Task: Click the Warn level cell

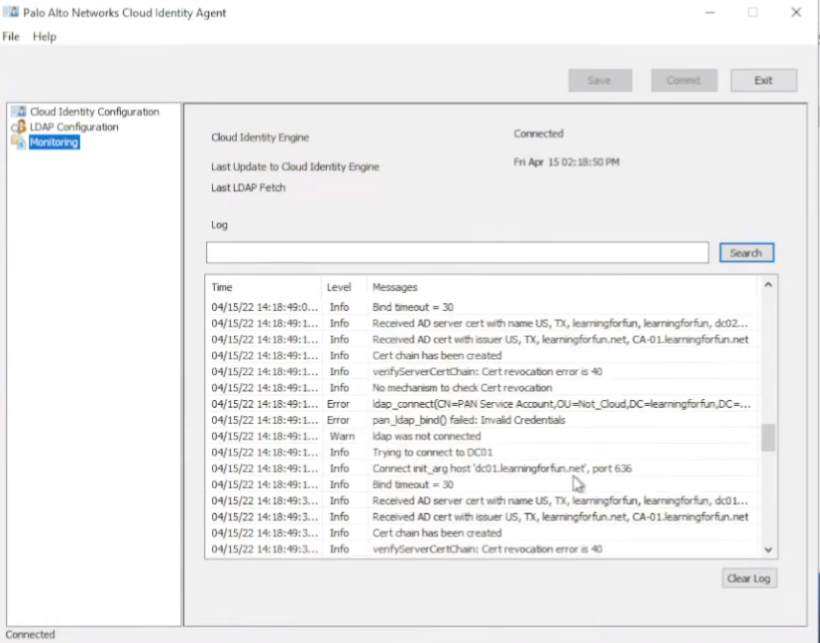Action: [x=342, y=437]
